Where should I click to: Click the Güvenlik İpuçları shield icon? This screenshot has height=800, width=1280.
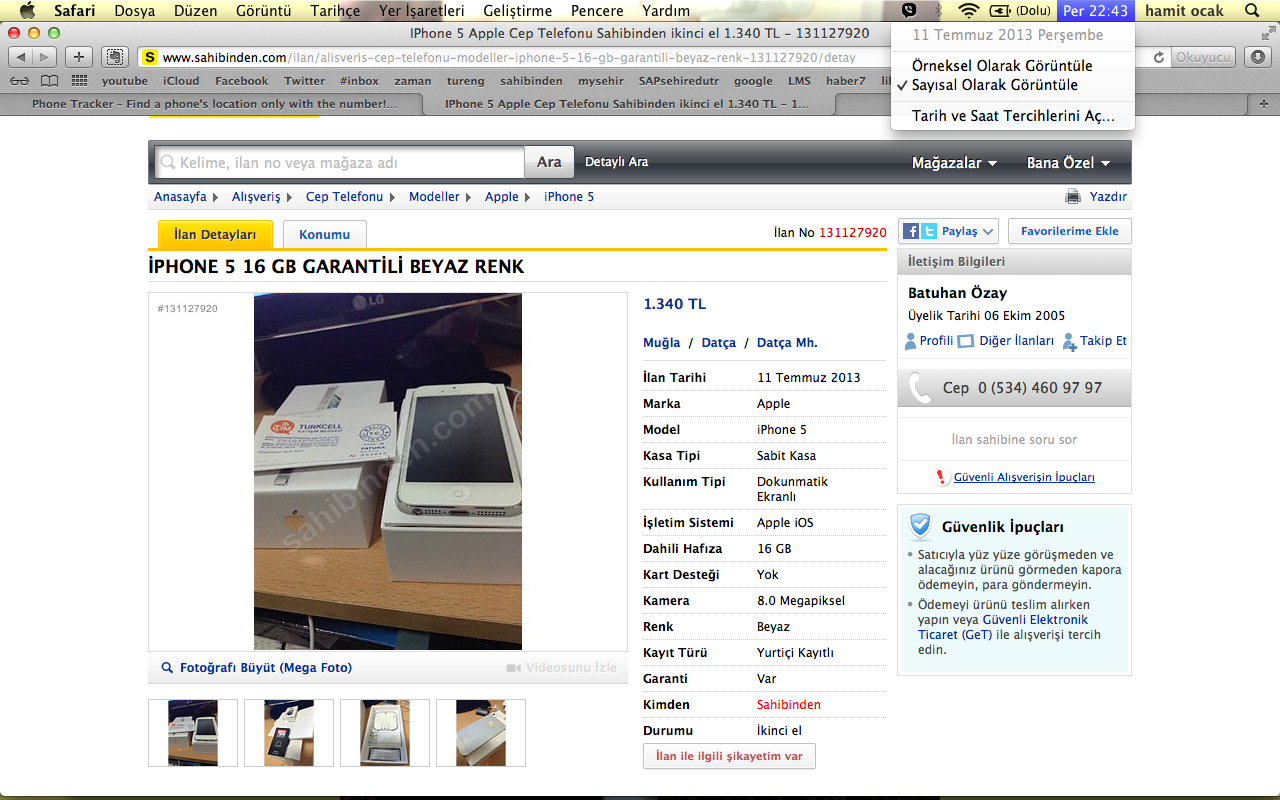(920, 527)
